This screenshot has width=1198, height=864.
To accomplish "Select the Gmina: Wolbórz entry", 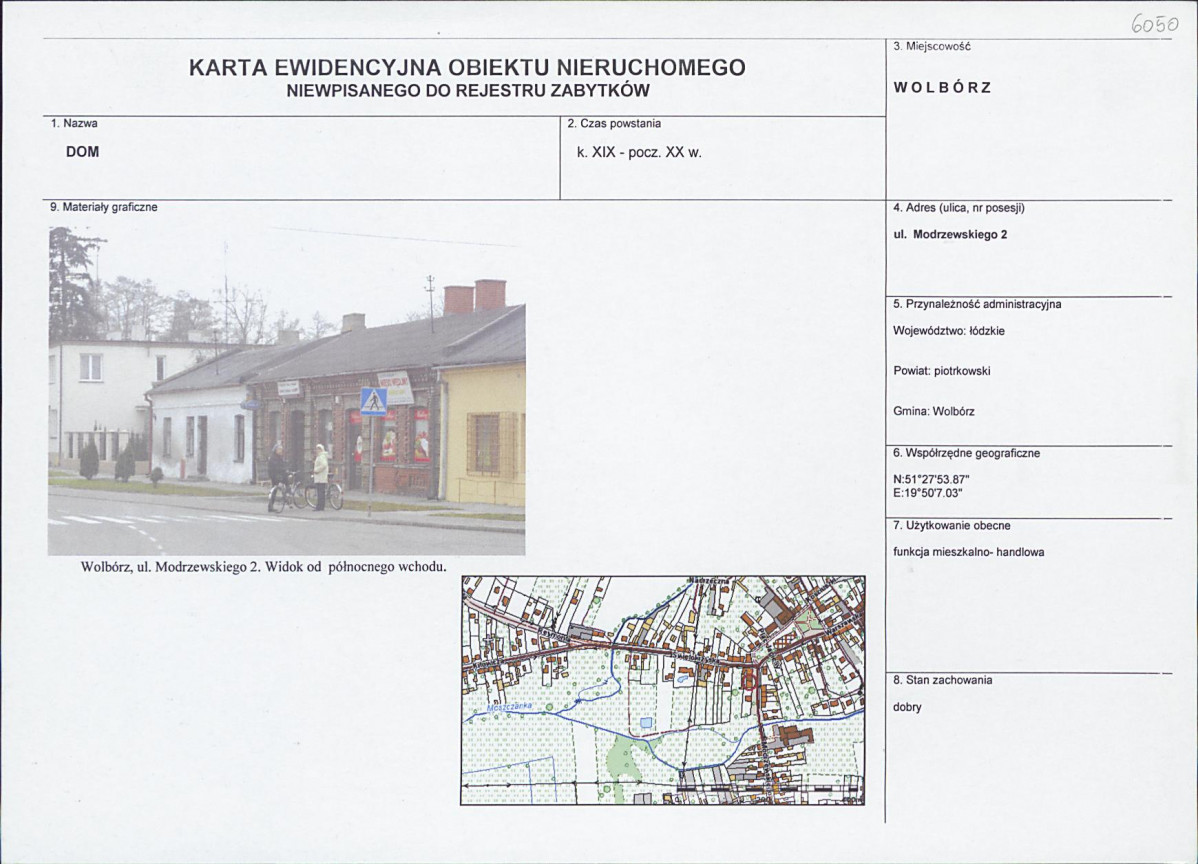I will [x=937, y=411].
